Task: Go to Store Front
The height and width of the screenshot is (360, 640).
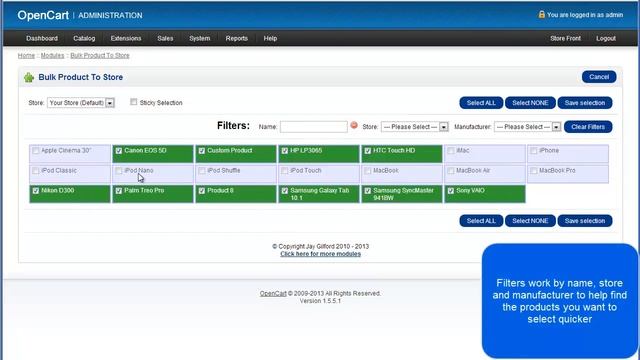Action: point(565,38)
